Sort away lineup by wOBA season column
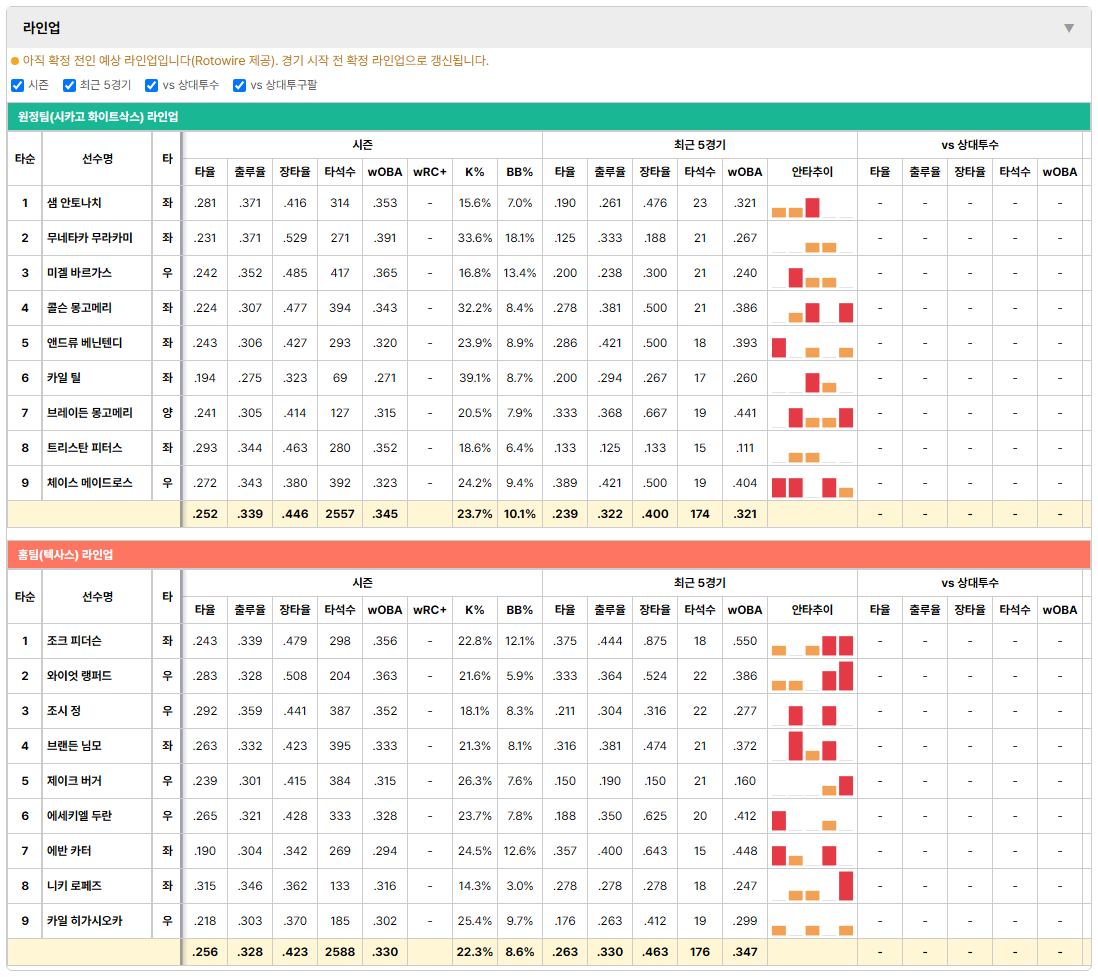Image resolution: width=1098 pixels, height=977 pixels. [x=385, y=172]
